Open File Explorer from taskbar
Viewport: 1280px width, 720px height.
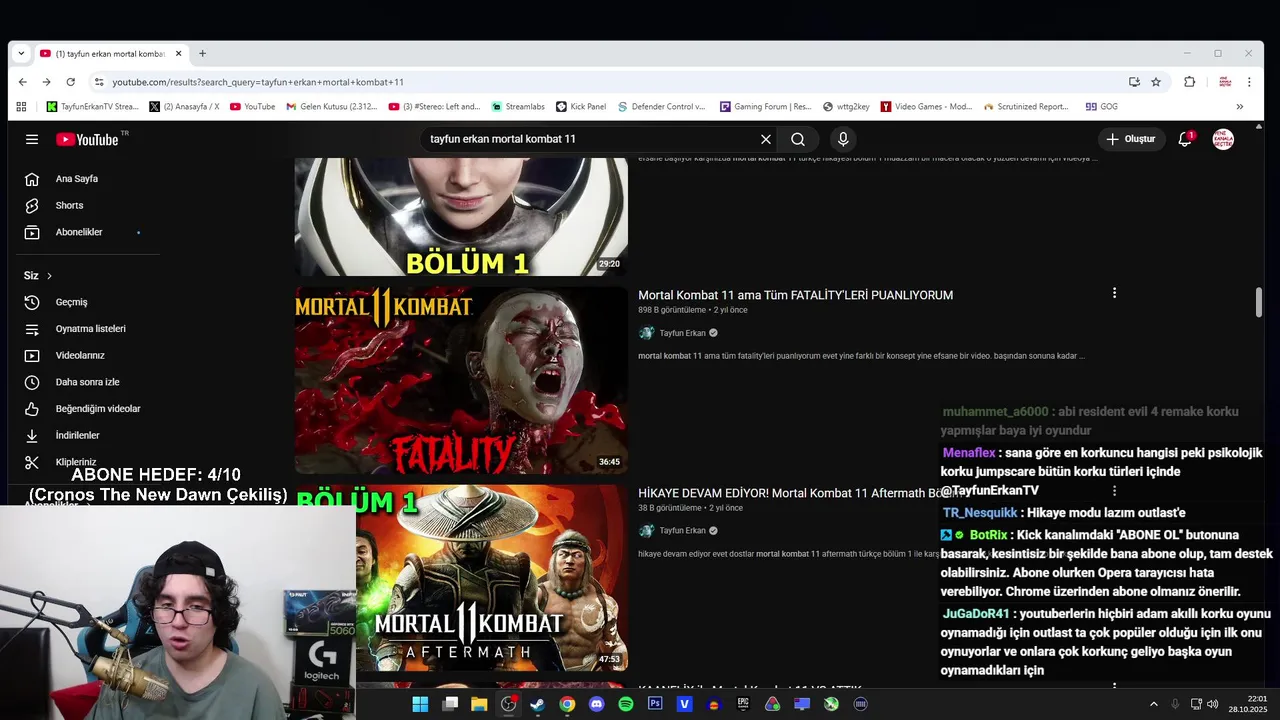click(479, 704)
